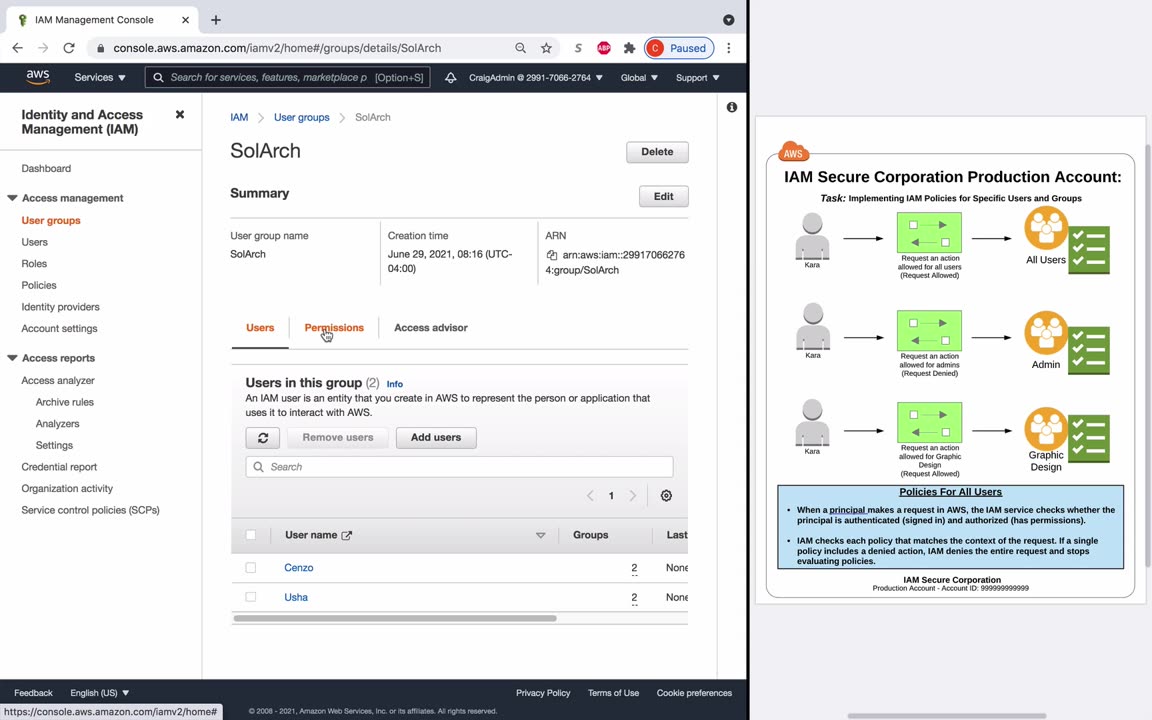The height and width of the screenshot is (720, 1152).
Task: Switch to the Access advisor tab
Action: click(431, 328)
